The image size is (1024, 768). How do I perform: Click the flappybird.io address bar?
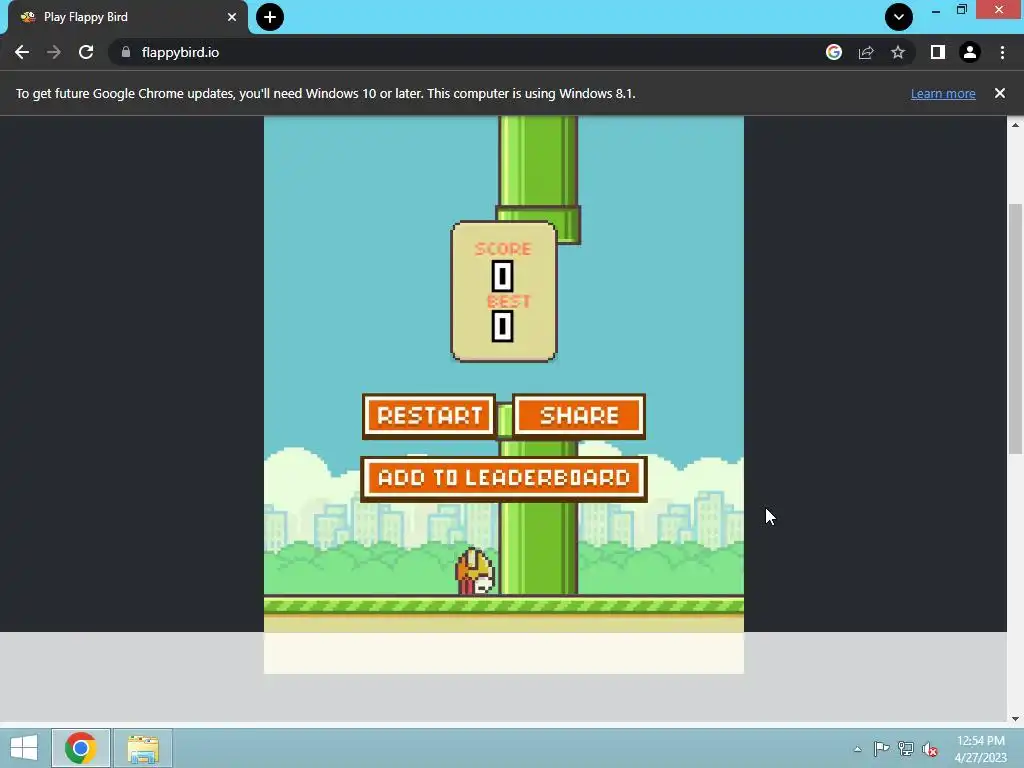(470, 52)
